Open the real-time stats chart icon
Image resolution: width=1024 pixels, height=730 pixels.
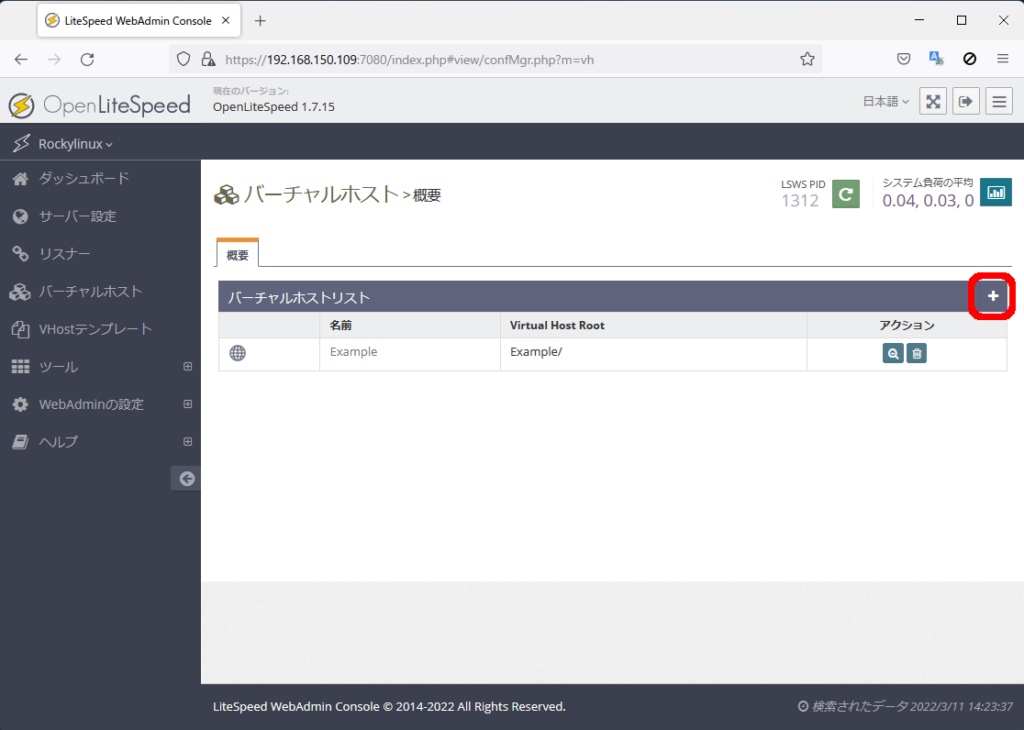[x=995, y=193]
